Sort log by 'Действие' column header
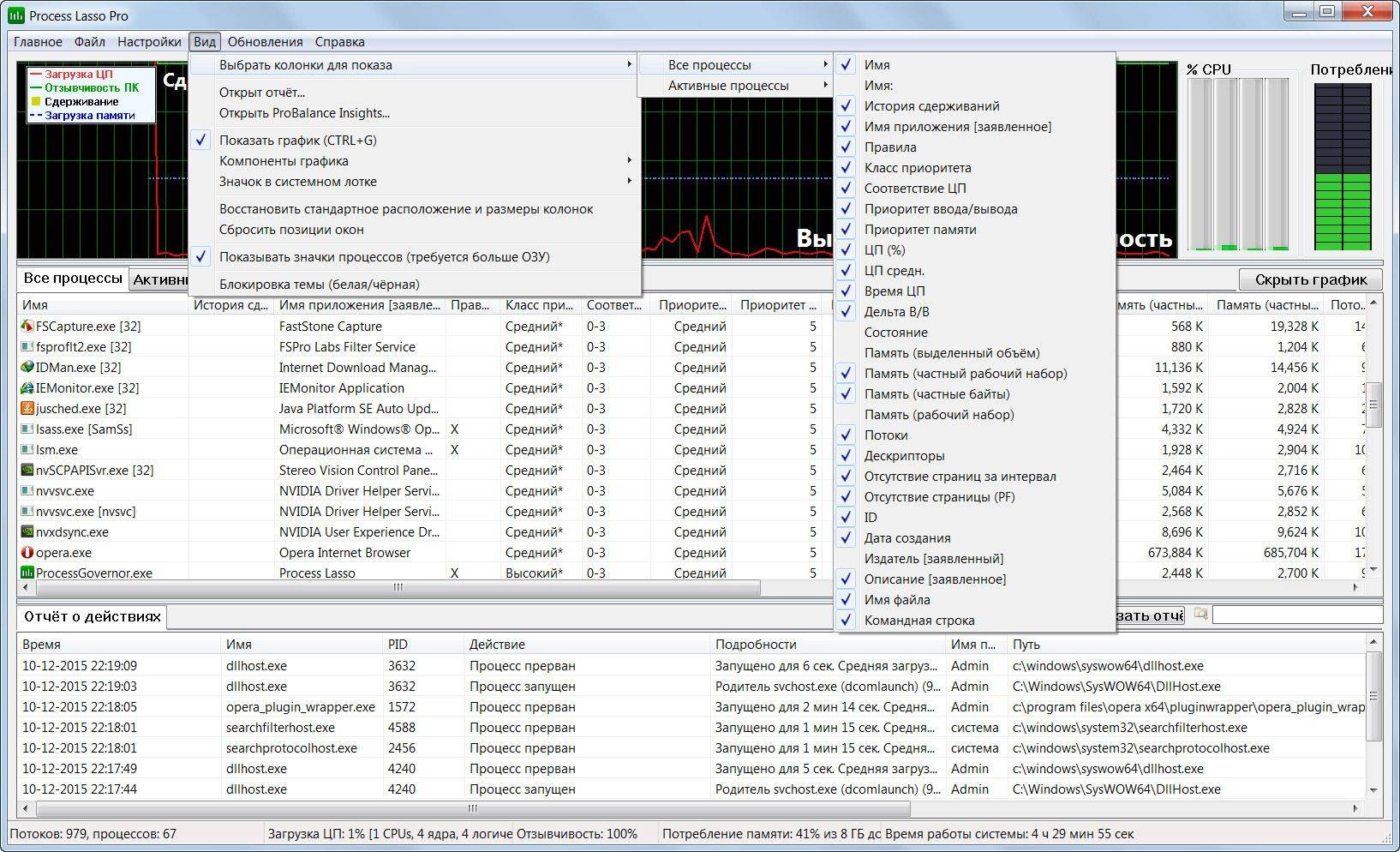1400x852 pixels. [x=587, y=644]
